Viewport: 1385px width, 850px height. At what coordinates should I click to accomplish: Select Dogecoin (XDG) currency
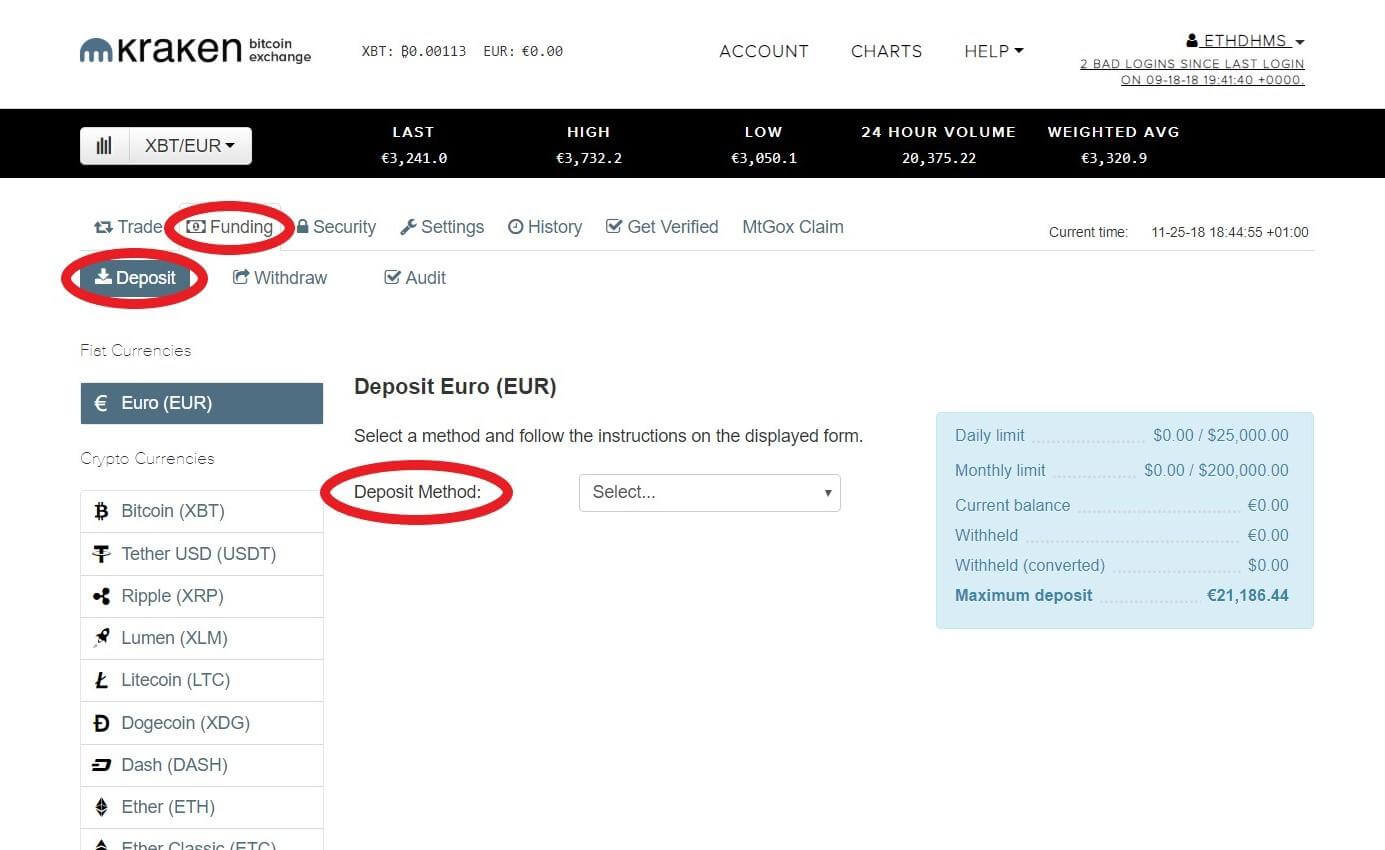(x=202, y=723)
